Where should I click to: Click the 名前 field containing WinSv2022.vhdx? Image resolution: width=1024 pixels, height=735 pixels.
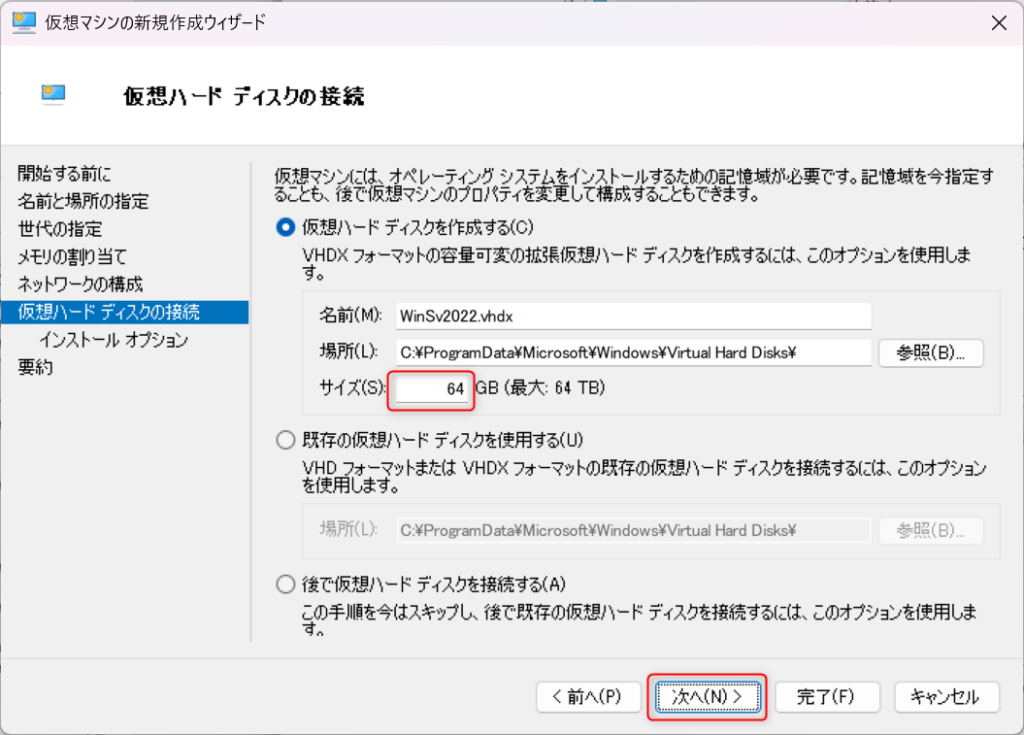[x=633, y=316]
